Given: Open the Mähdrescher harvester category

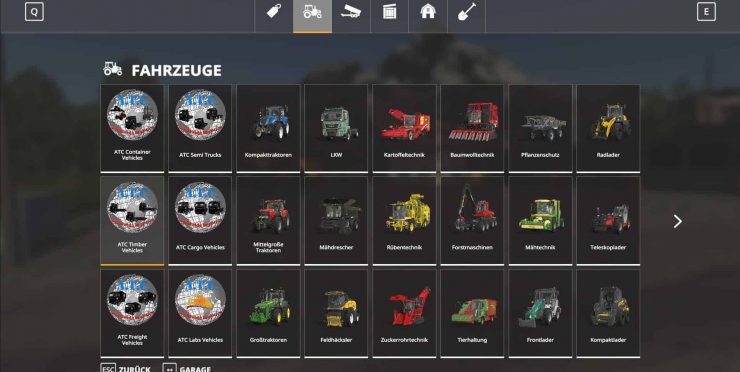Looking at the screenshot, I should (x=336, y=220).
